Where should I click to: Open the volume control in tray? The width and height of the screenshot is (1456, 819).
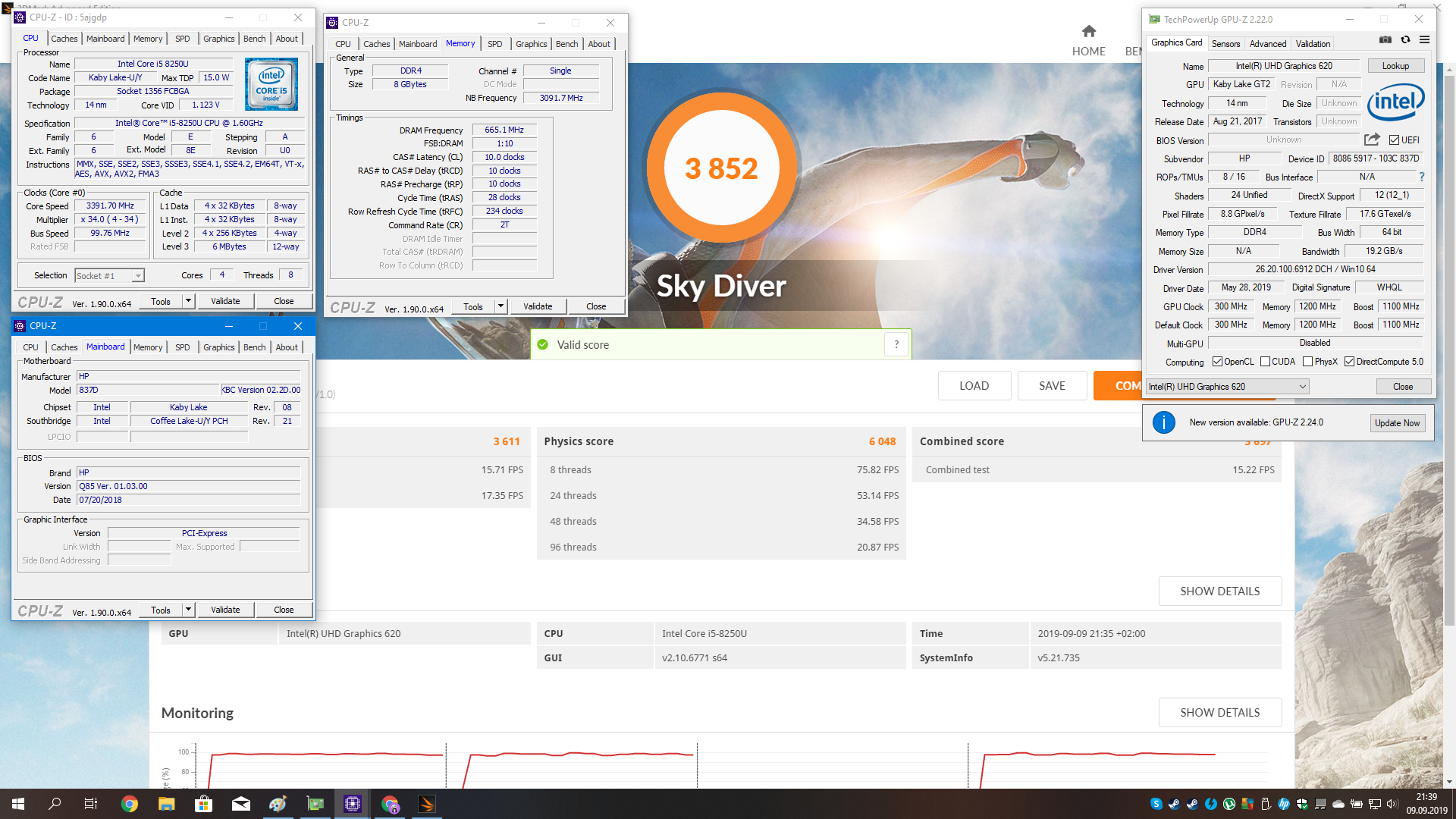click(x=1392, y=804)
